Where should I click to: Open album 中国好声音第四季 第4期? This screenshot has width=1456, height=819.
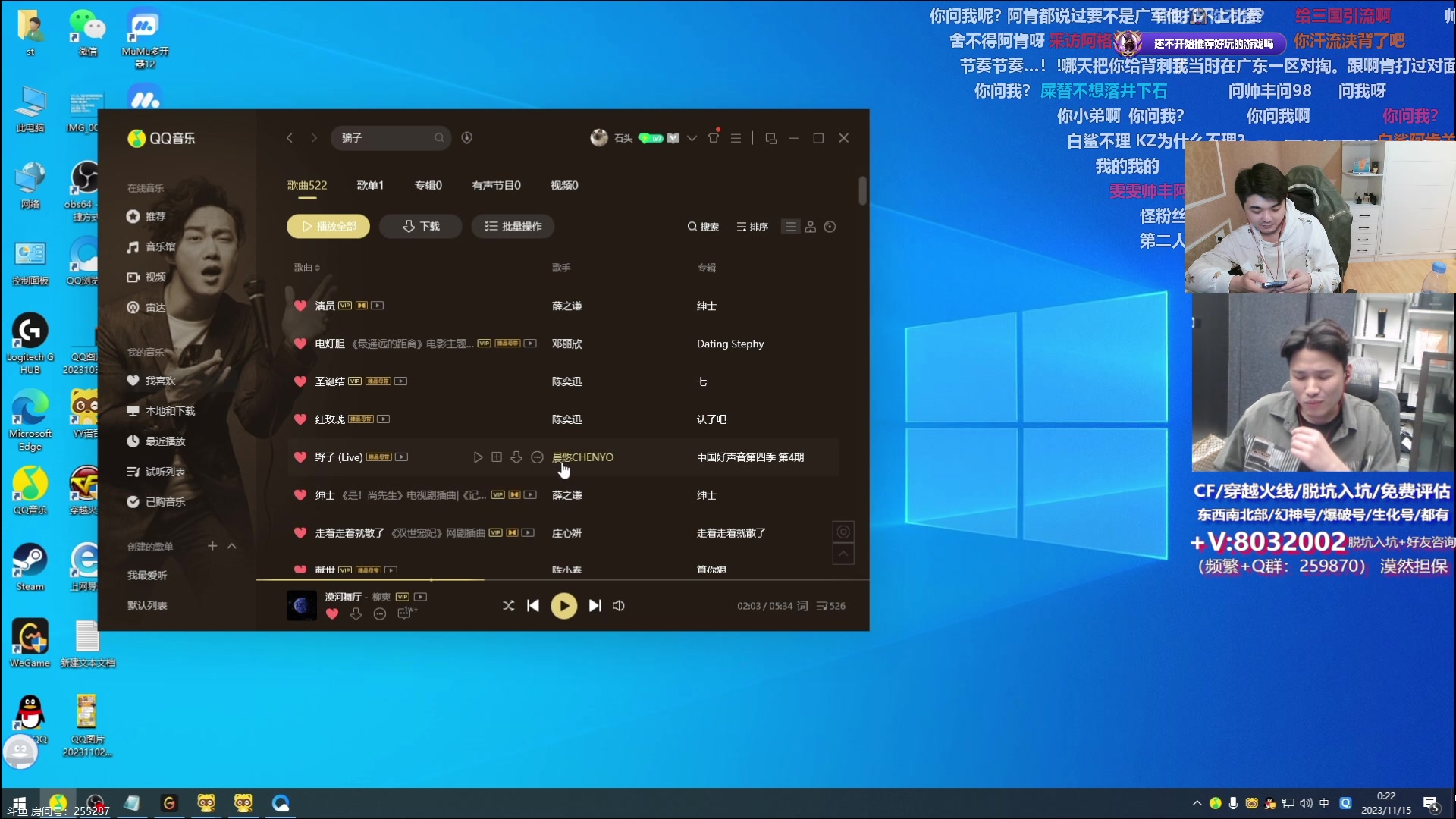750,457
